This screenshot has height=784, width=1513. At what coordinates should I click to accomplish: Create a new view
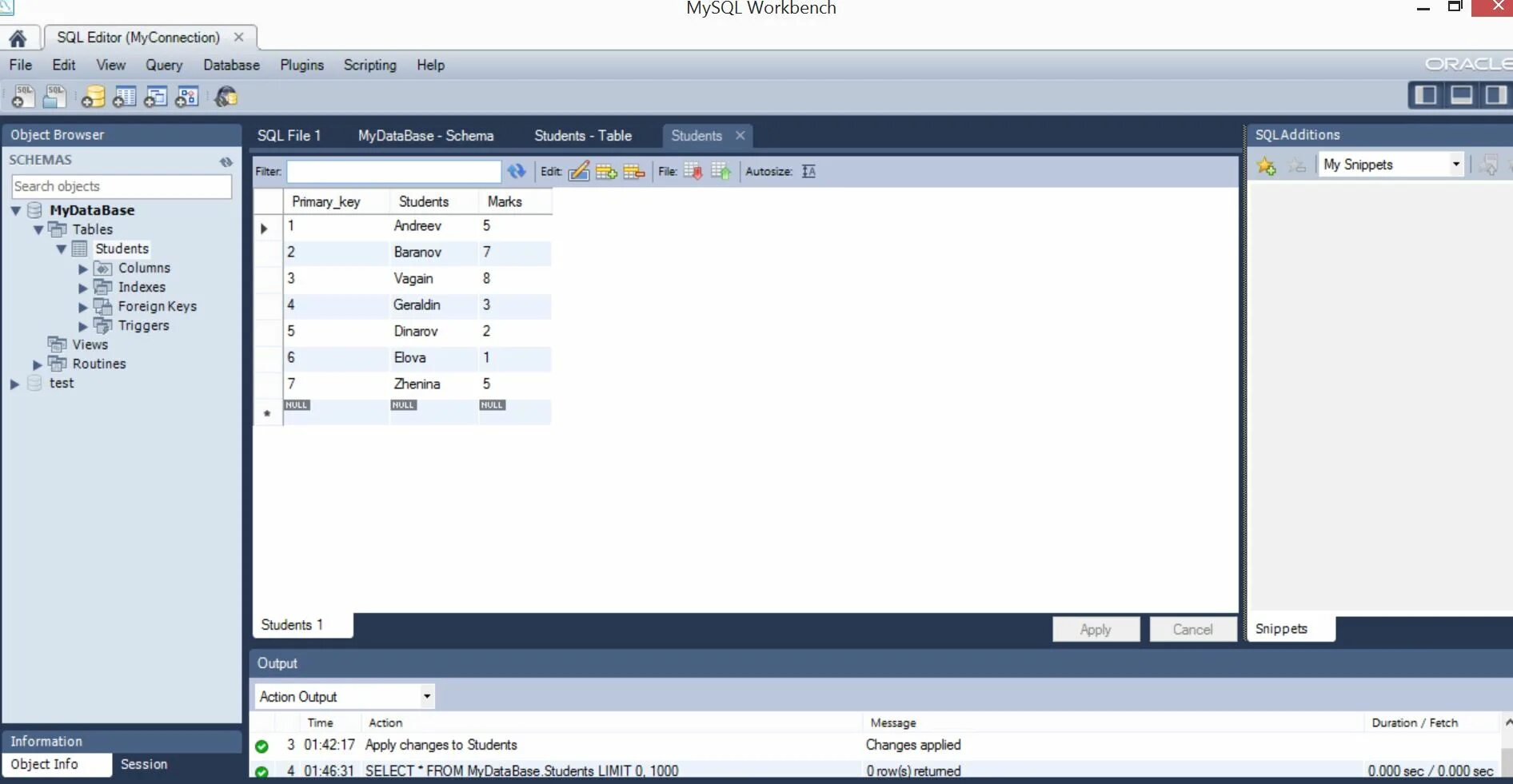click(x=155, y=97)
